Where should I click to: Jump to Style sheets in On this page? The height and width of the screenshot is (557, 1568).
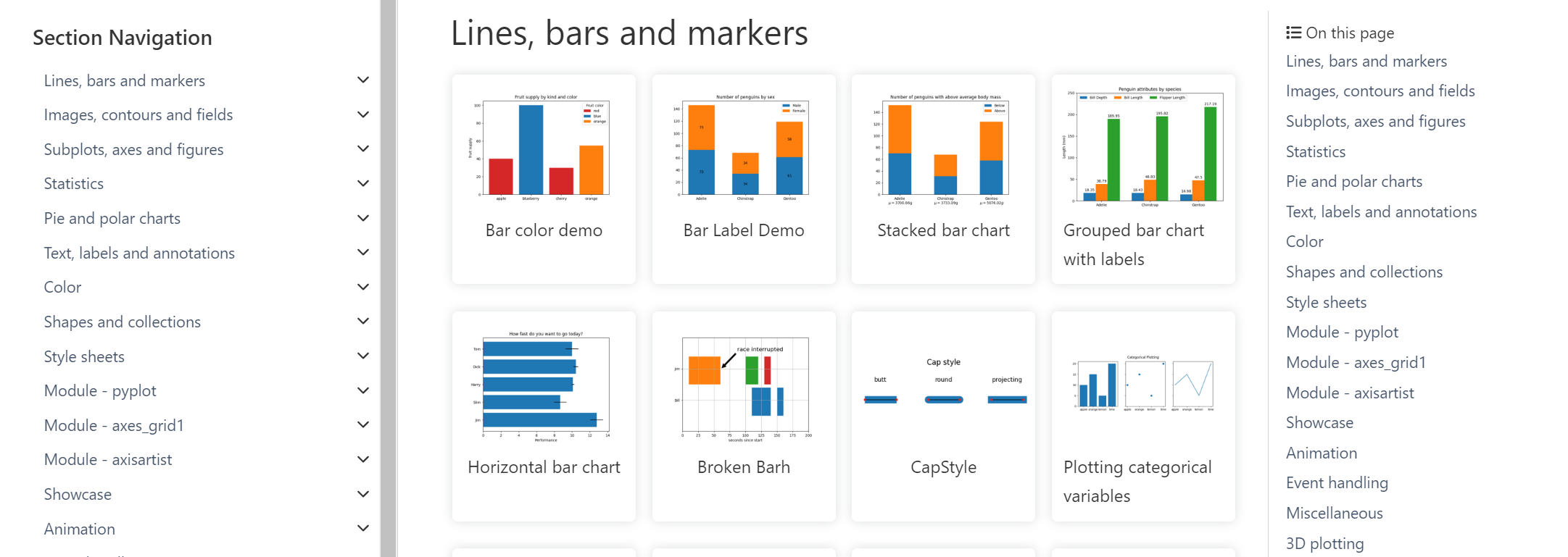tap(1326, 303)
